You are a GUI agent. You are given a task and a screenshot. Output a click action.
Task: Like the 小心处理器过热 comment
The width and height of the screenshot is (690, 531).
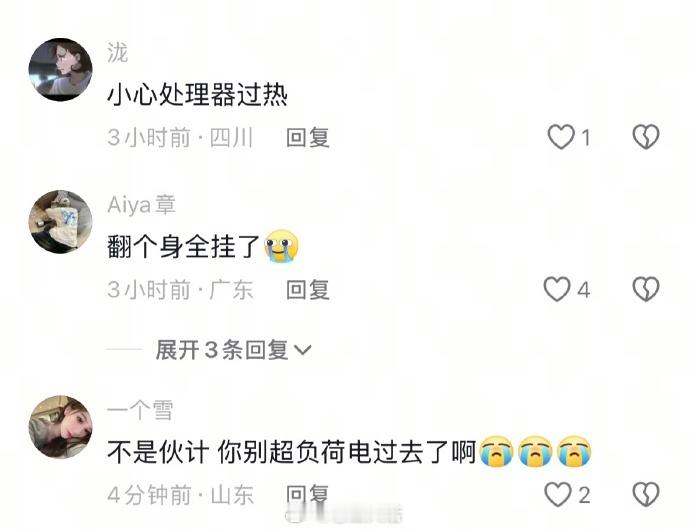[561, 137]
